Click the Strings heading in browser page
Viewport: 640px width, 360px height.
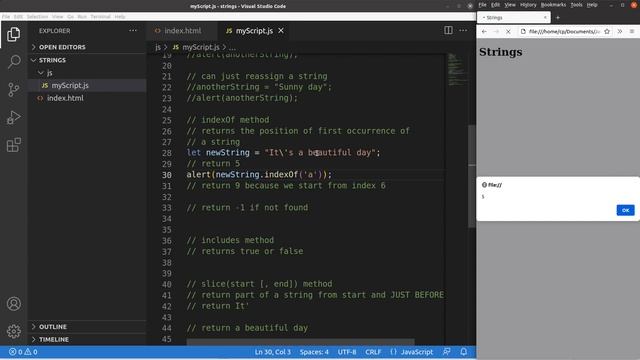[500, 52]
